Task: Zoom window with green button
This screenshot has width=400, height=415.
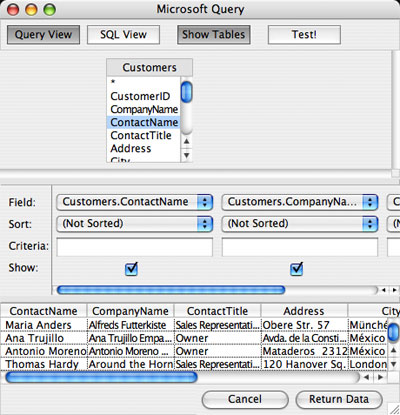Action: [x=50, y=10]
